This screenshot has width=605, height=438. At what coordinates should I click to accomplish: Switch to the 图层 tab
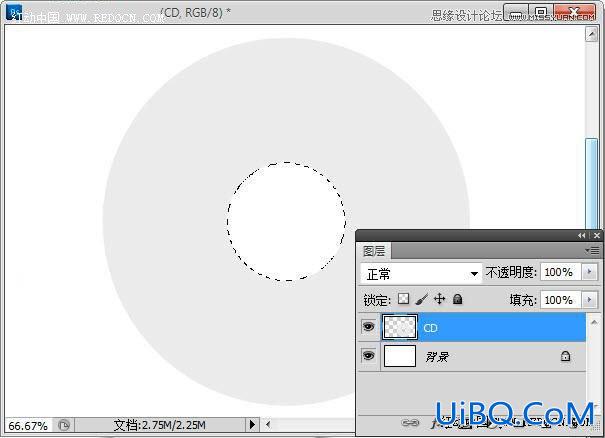pos(374,251)
